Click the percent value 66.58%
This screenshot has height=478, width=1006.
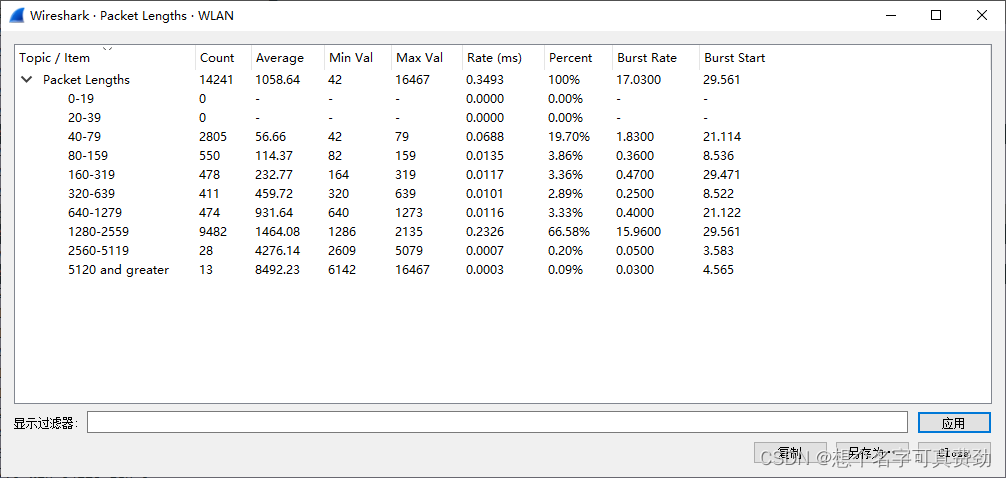(569, 232)
